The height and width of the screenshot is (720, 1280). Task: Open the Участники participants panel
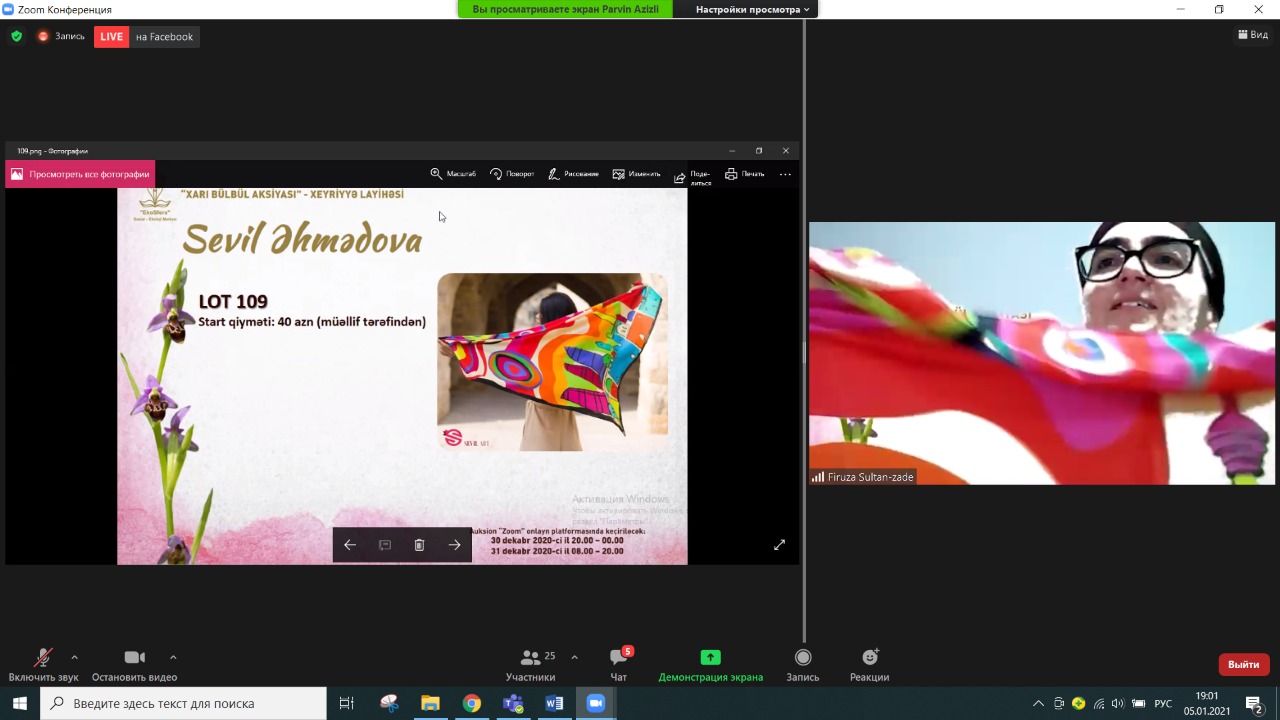tap(531, 665)
